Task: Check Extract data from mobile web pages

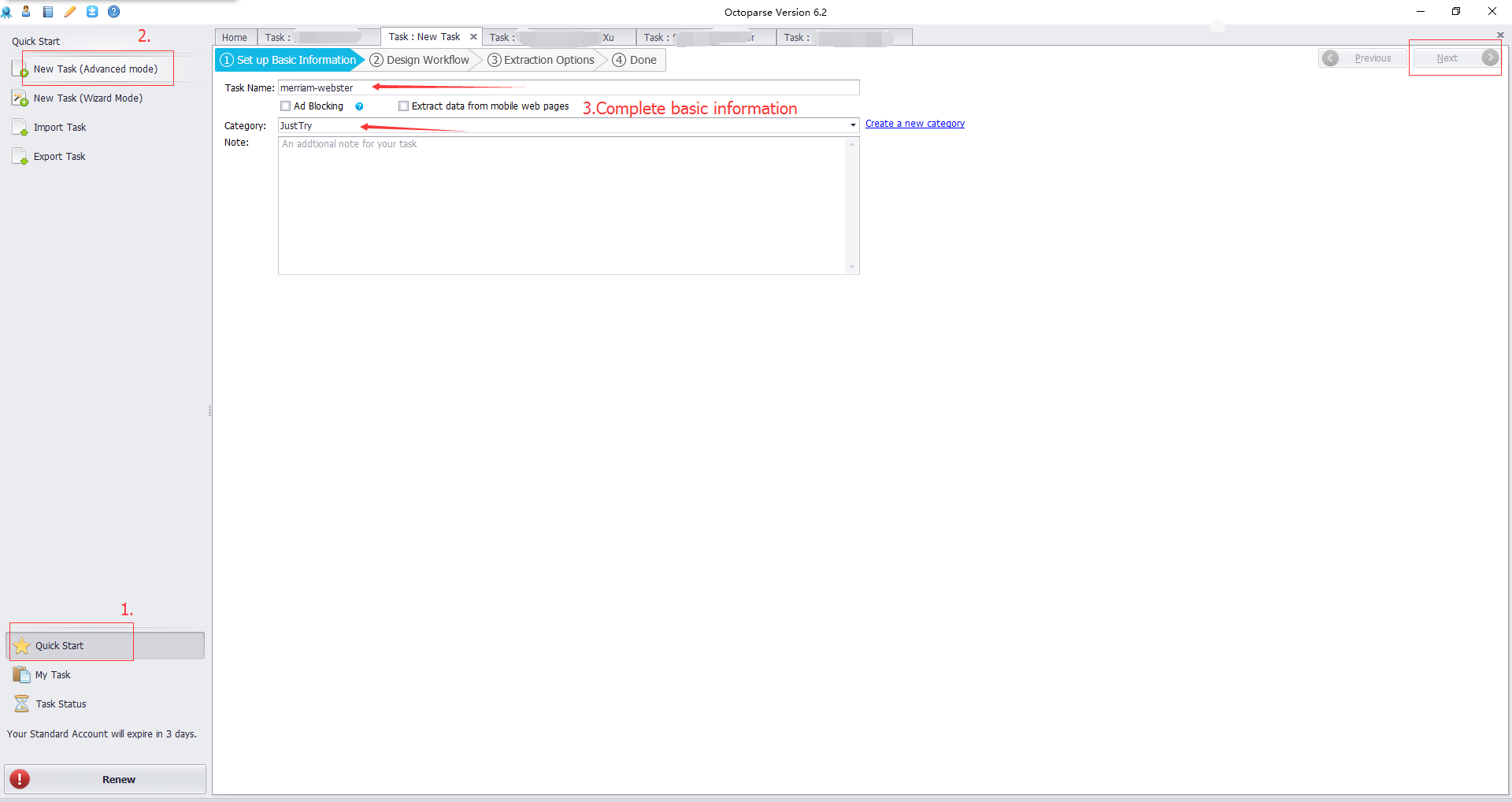Action: coord(403,106)
